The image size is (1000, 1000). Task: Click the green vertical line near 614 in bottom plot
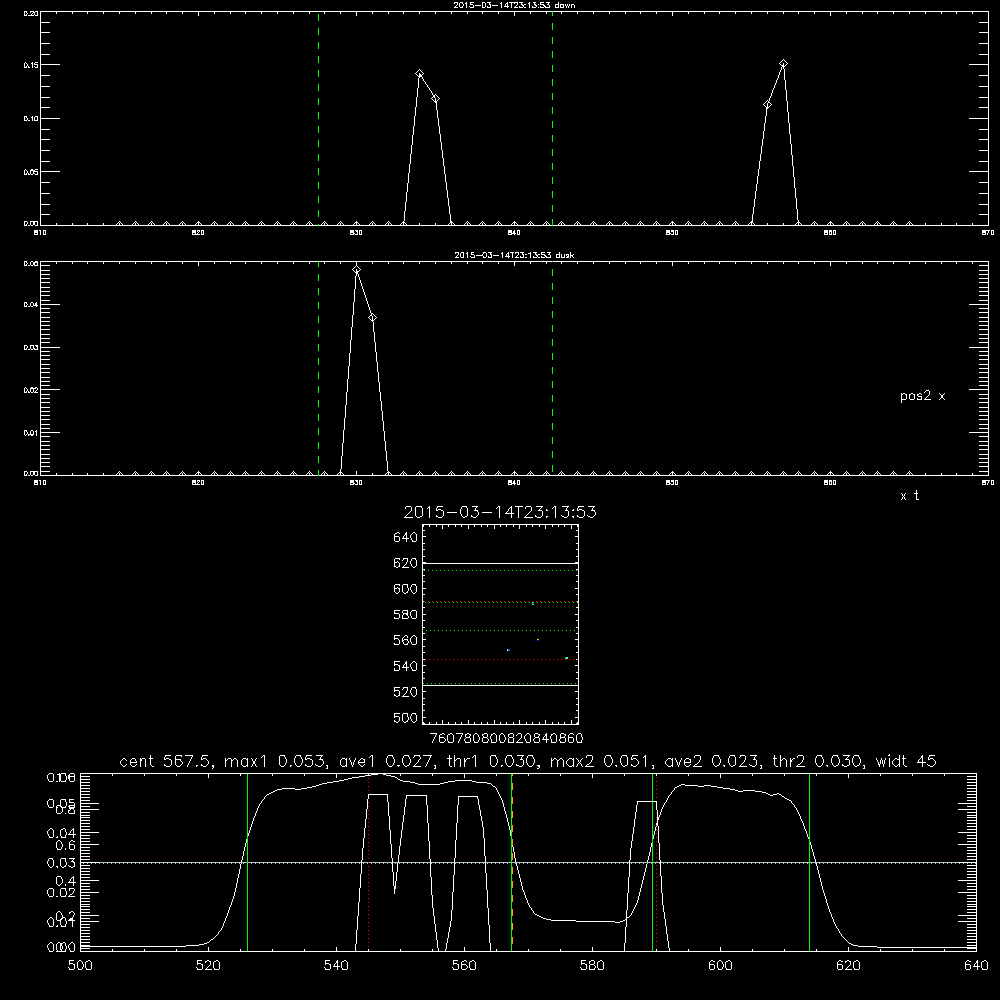809,861
